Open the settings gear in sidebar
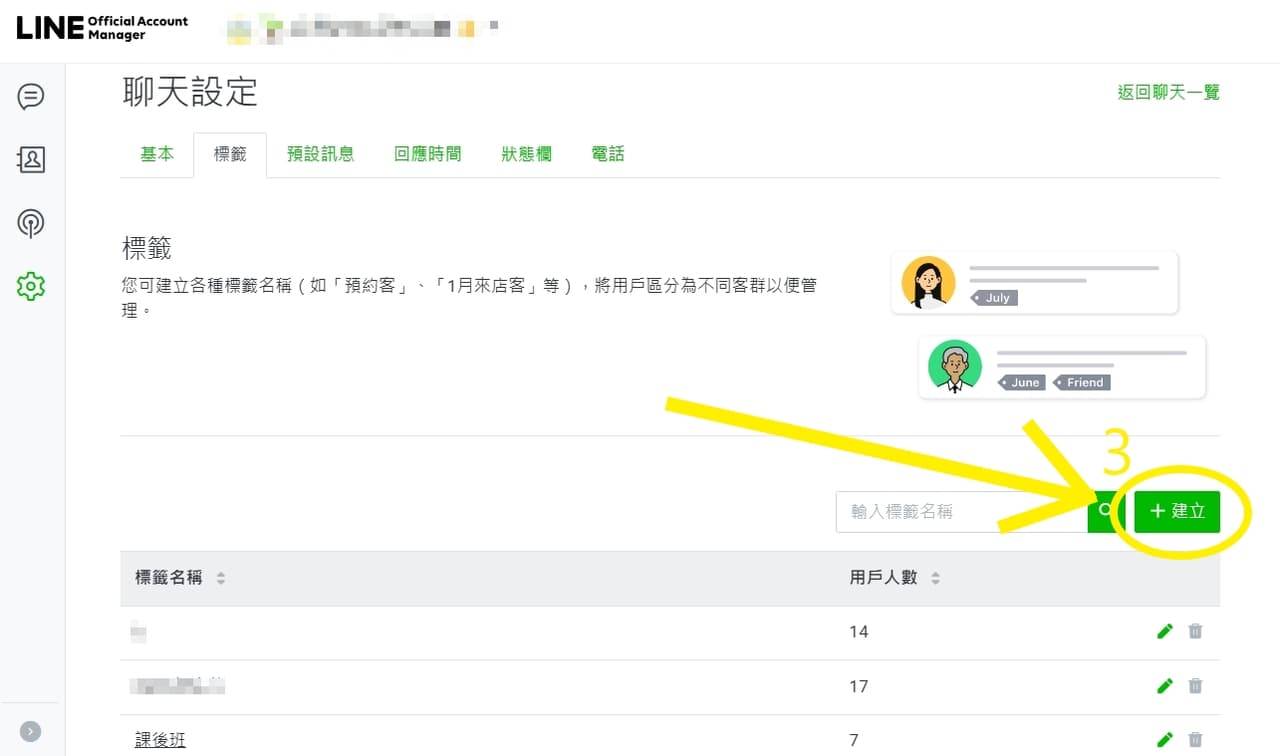Viewport: 1280px width, 756px height. tap(31, 287)
